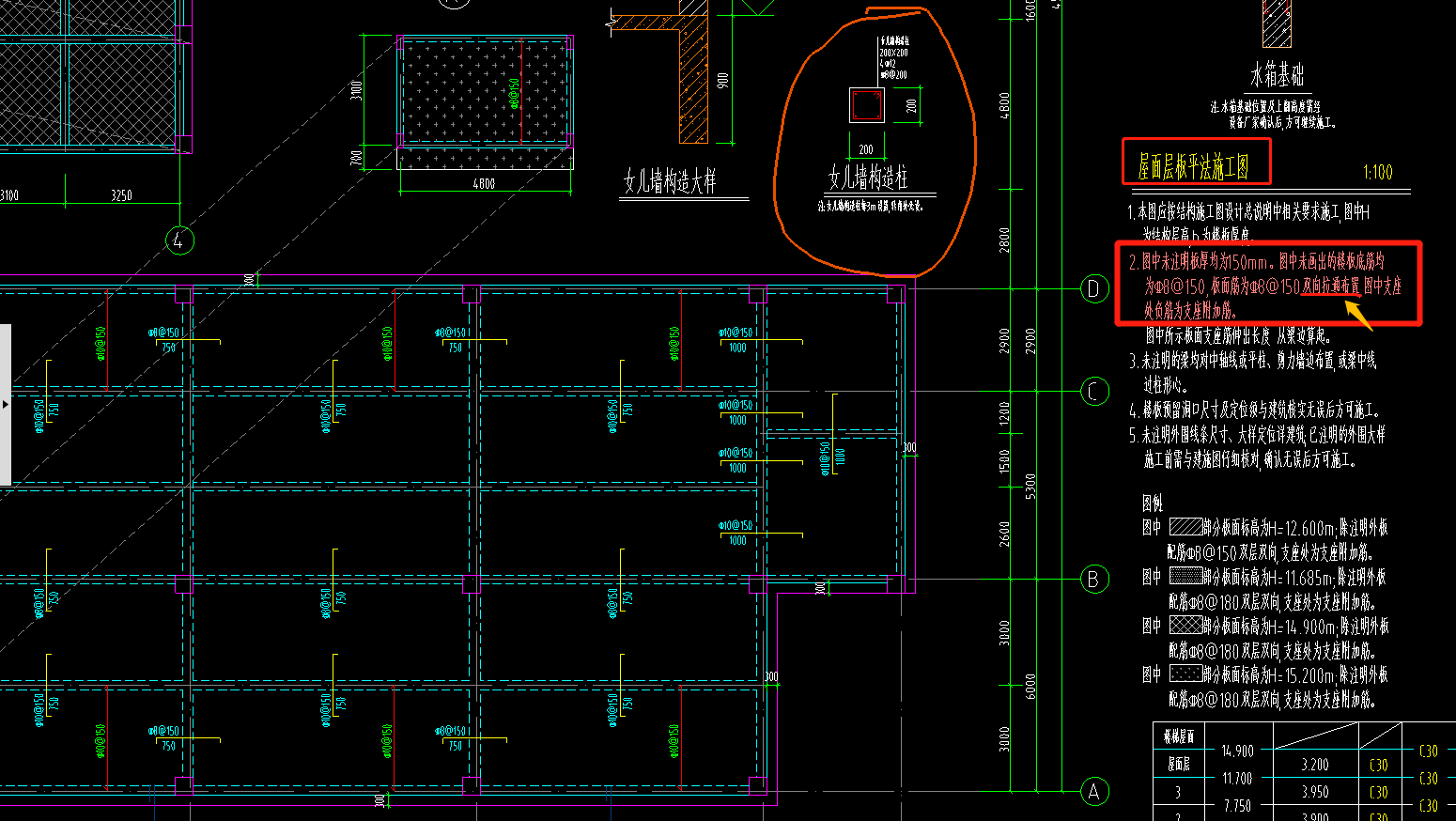Click axis bubble D
1456x821 pixels.
1093,288
